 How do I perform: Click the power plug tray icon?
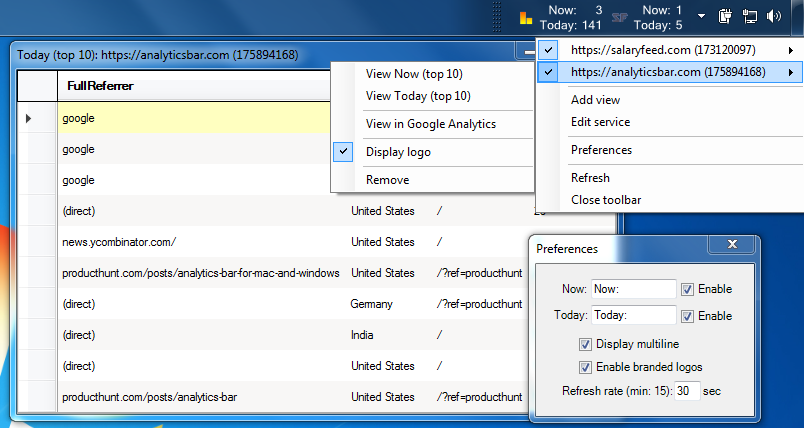click(x=725, y=16)
